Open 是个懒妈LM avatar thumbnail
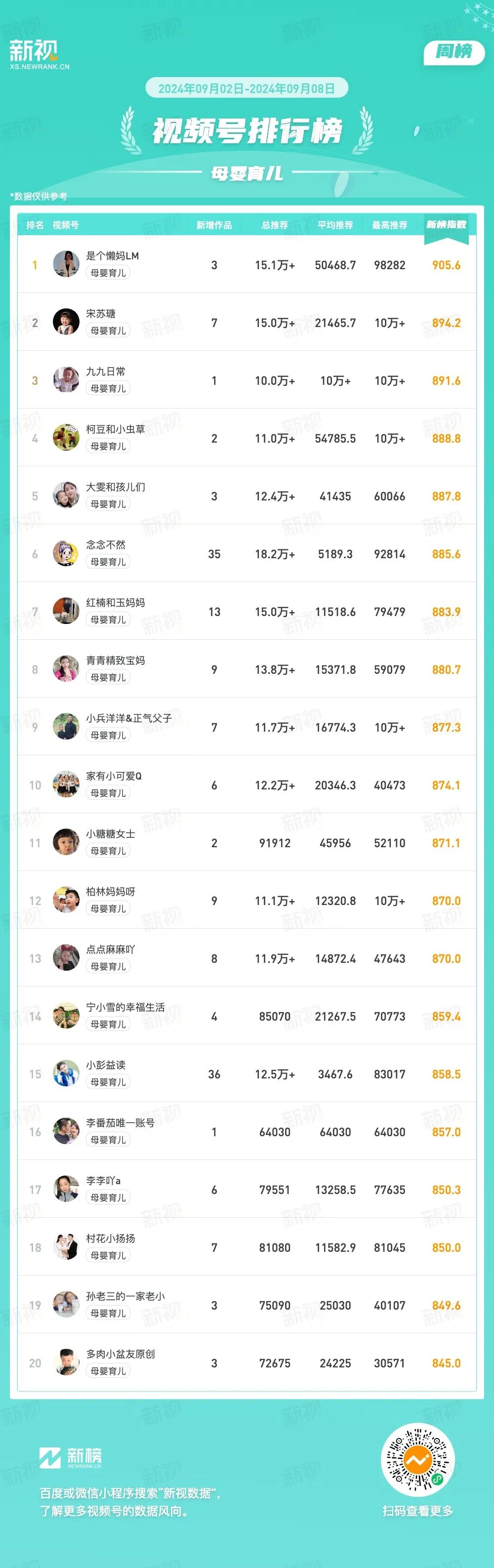This screenshot has width=494, height=1568. [66, 264]
